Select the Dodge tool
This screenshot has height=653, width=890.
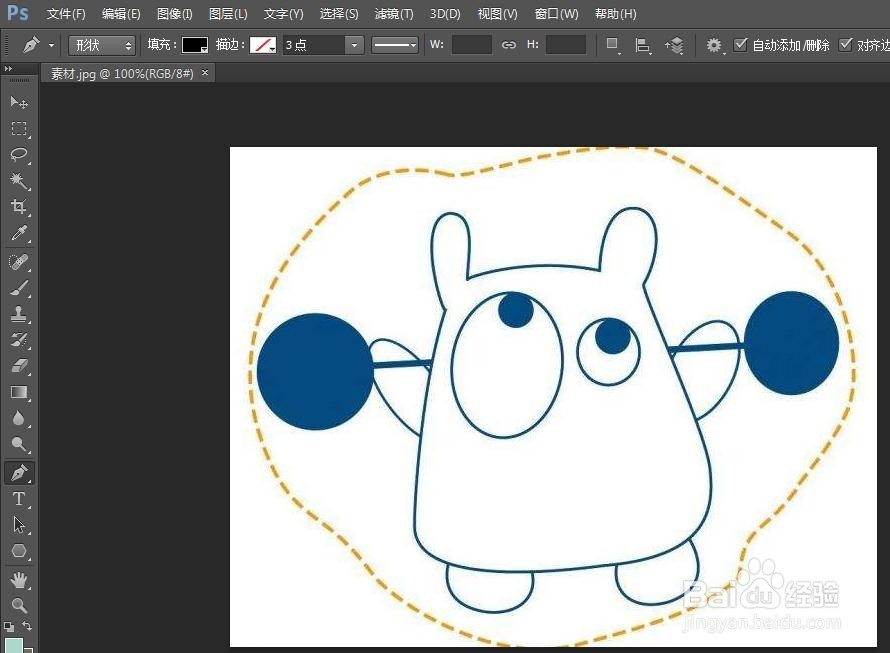pyautogui.click(x=19, y=444)
